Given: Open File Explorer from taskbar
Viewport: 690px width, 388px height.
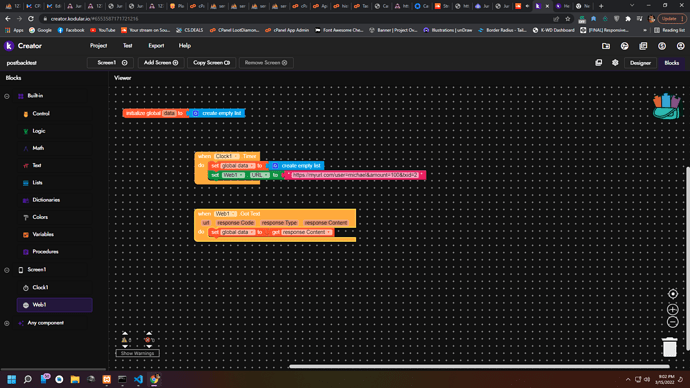Looking at the screenshot, I should point(75,379).
